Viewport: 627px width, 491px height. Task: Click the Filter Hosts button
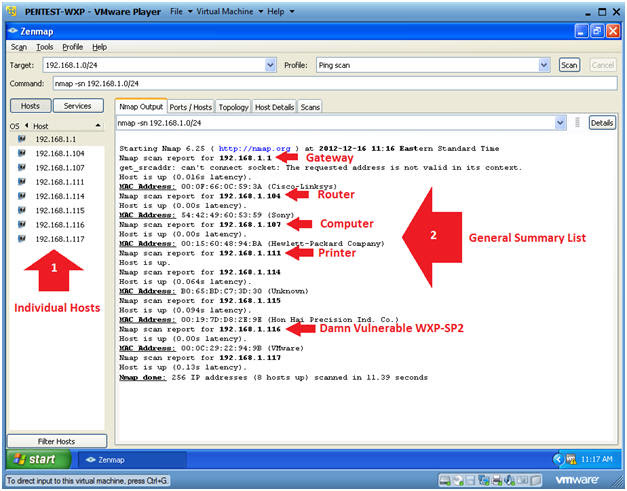point(56,441)
